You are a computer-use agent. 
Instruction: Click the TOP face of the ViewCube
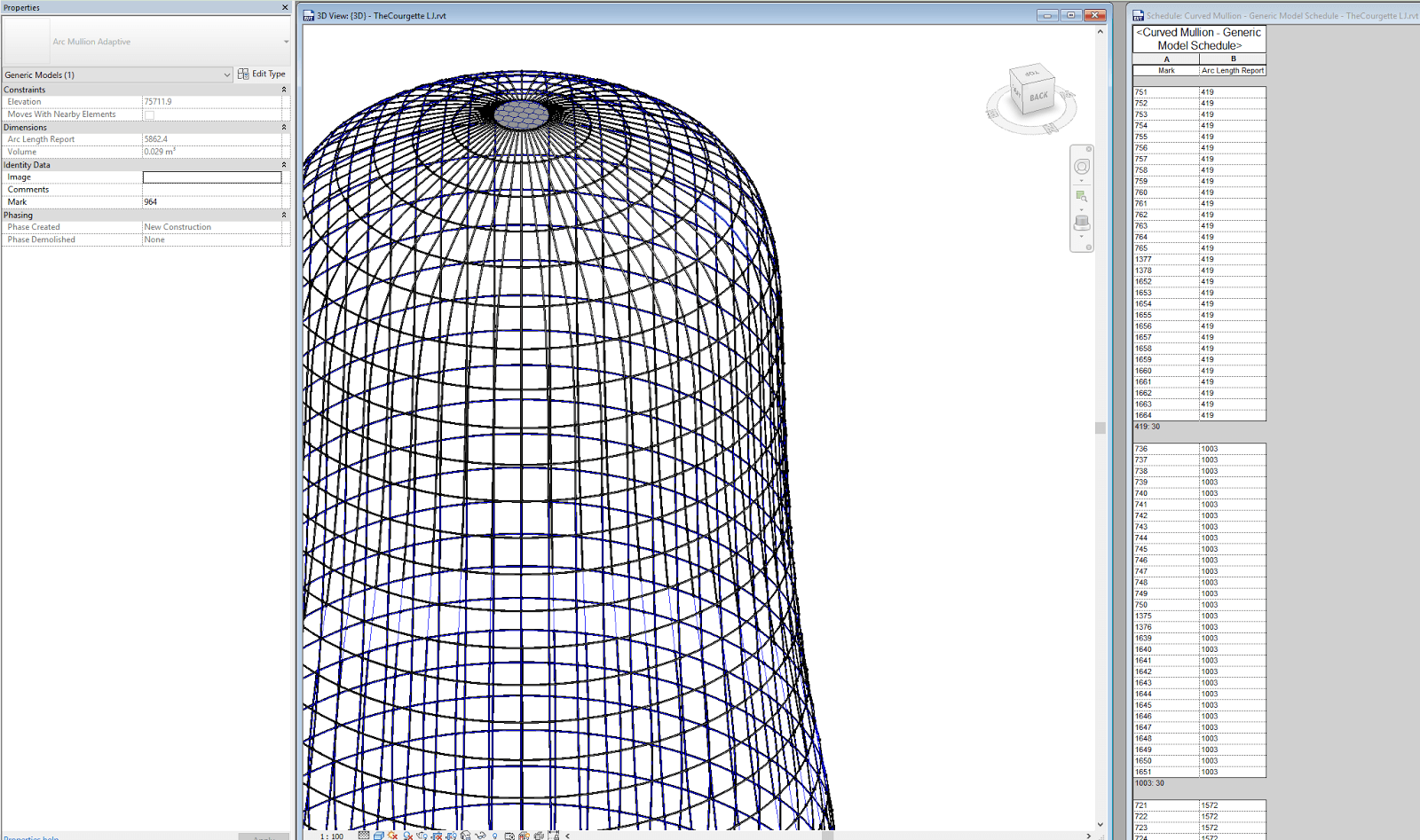[1031, 73]
